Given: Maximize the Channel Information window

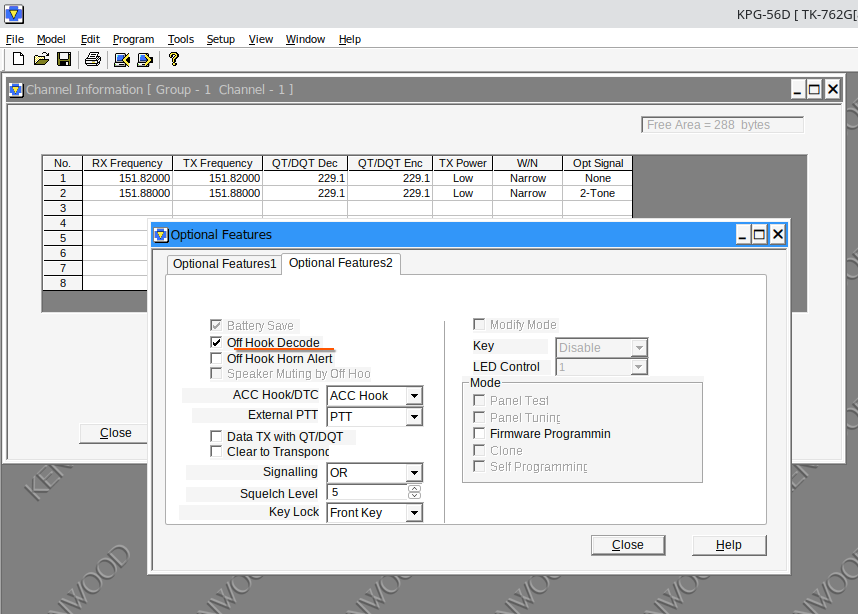Looking at the screenshot, I should [x=814, y=89].
